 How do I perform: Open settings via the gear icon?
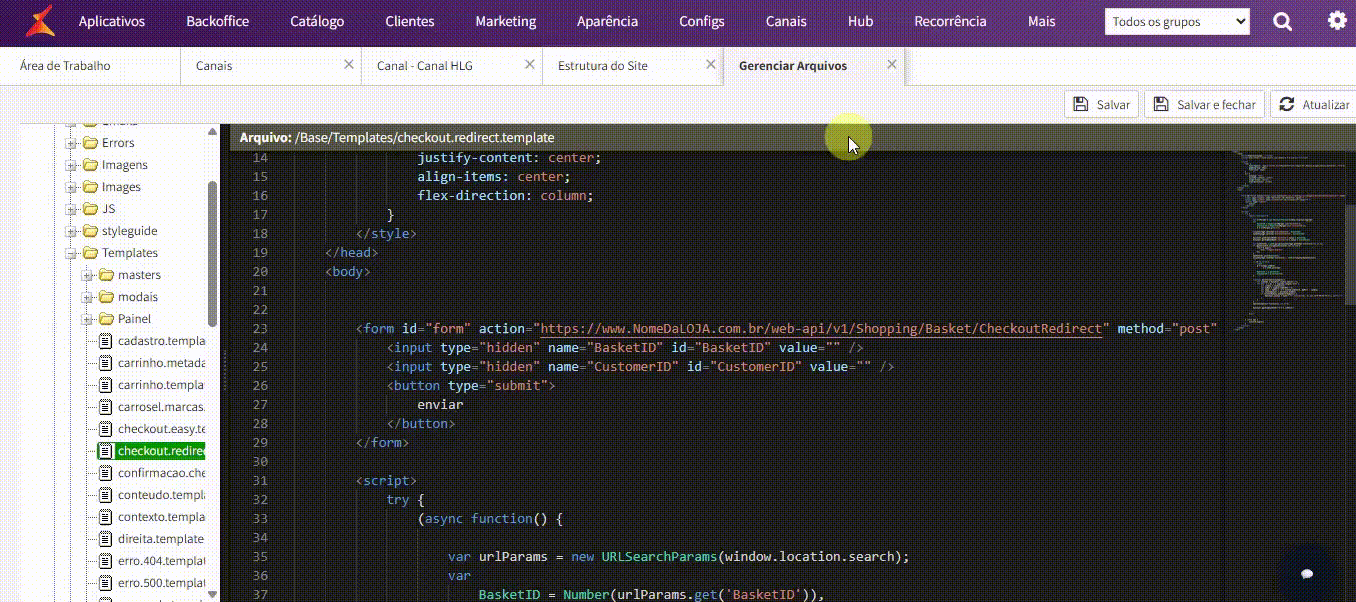pos(1336,21)
